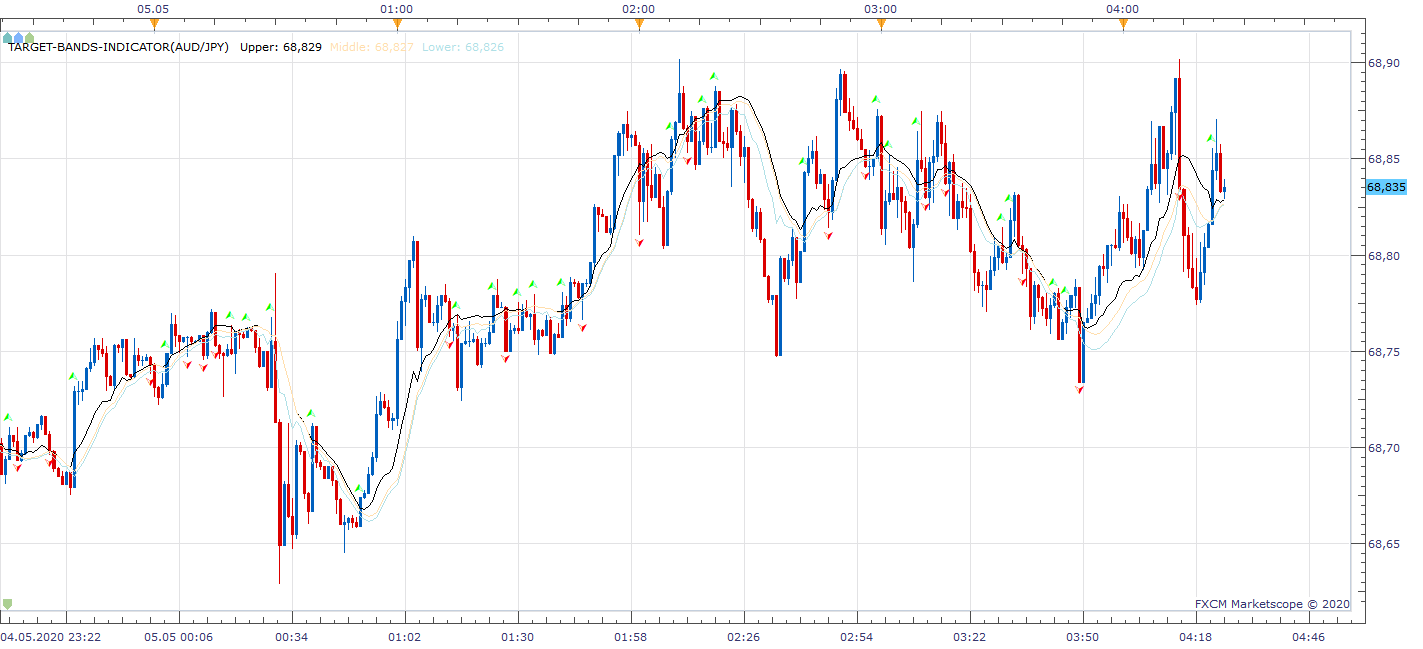
Task: Select the orange 03:00 timeline marker
Action: (881, 23)
